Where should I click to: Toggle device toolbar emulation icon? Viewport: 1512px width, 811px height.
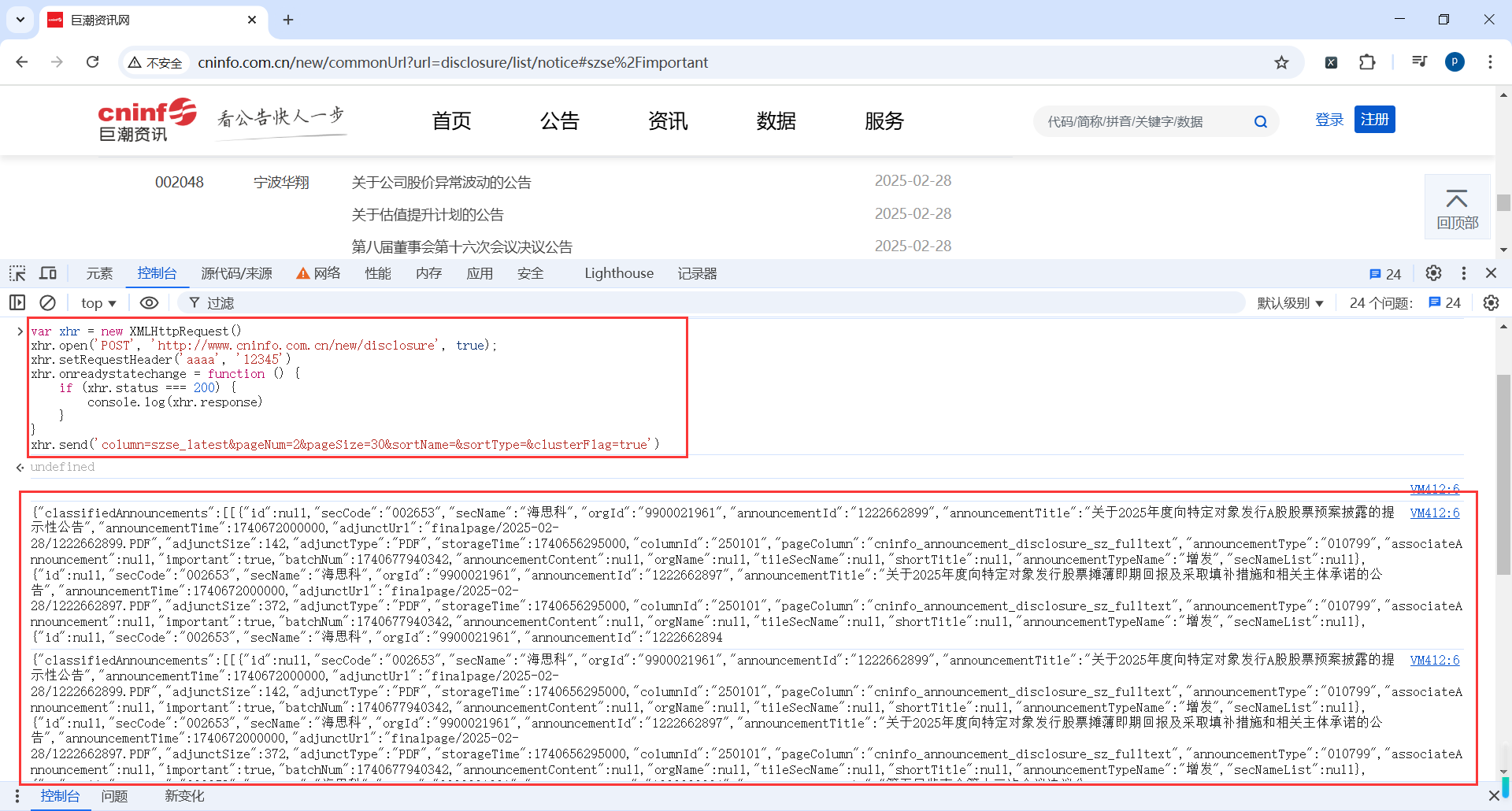tap(48, 273)
